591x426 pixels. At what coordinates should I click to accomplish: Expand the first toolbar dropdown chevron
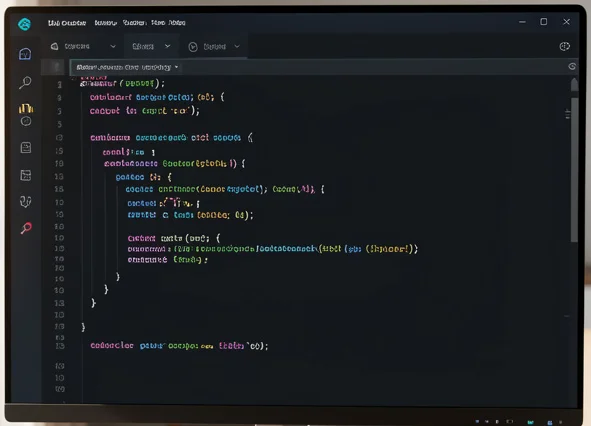(x=113, y=46)
